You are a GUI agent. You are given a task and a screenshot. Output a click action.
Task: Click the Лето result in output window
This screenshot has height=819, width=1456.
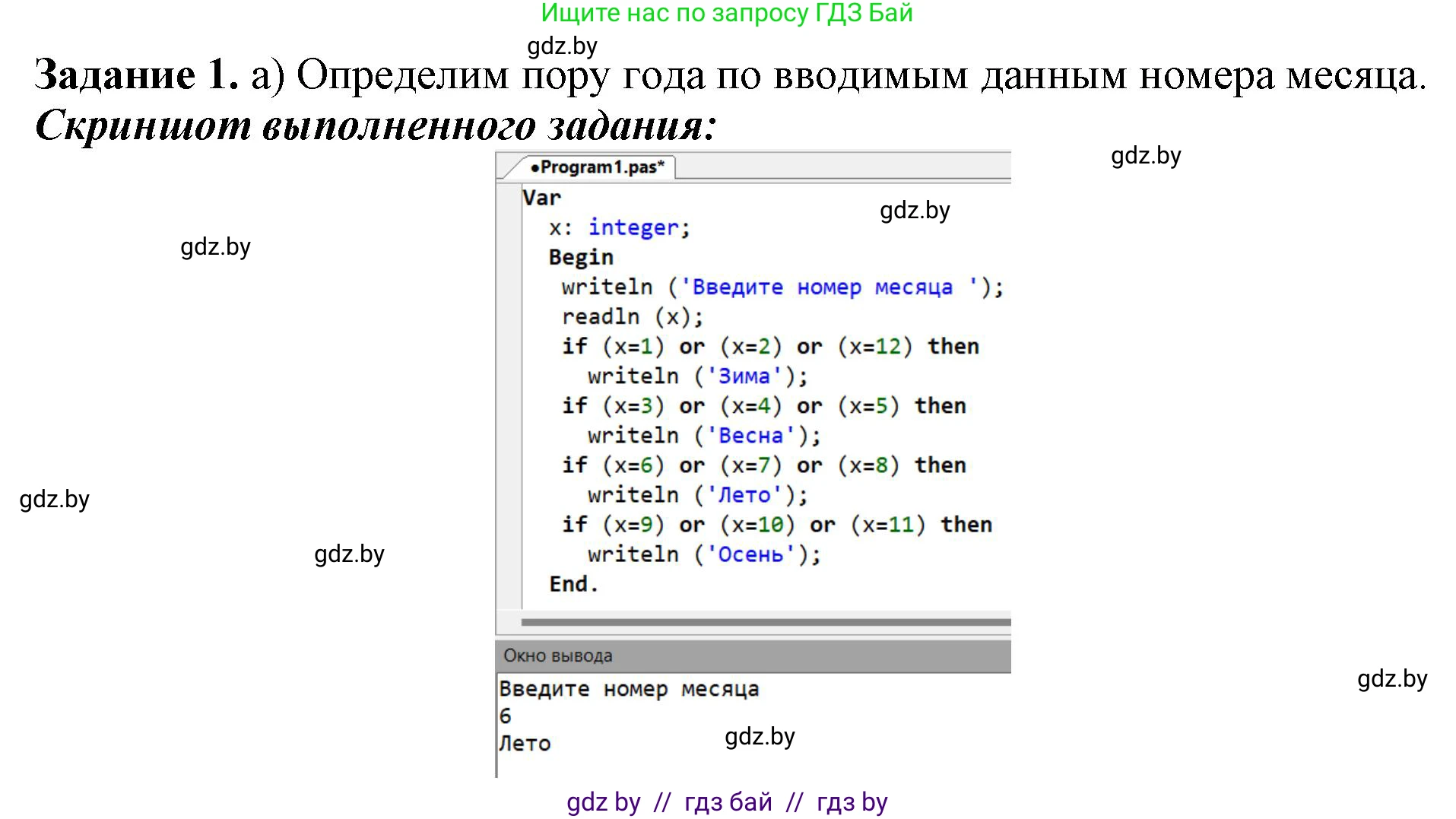pyautogui.click(x=525, y=743)
